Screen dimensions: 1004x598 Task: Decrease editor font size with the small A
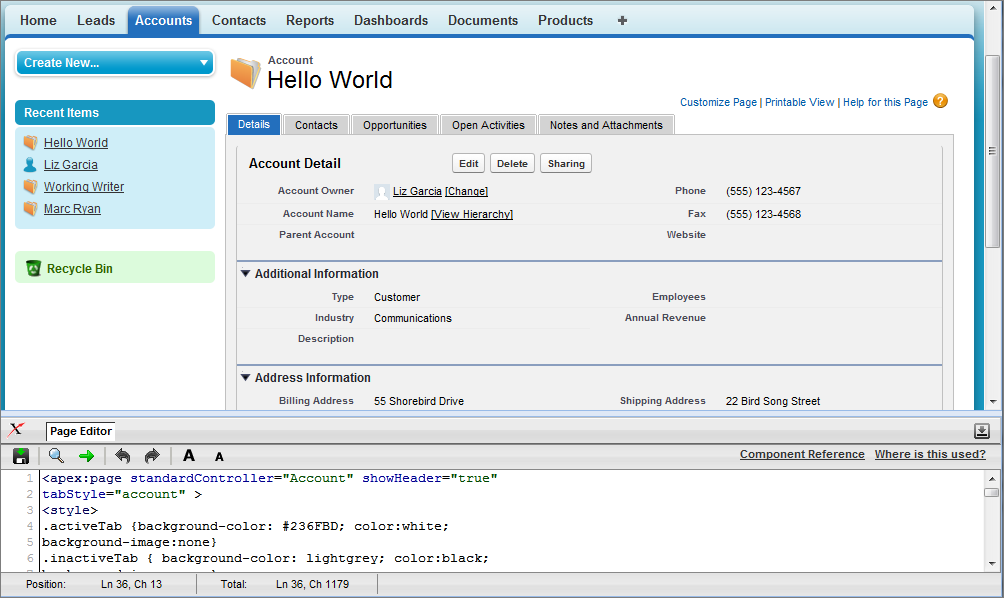(218, 456)
